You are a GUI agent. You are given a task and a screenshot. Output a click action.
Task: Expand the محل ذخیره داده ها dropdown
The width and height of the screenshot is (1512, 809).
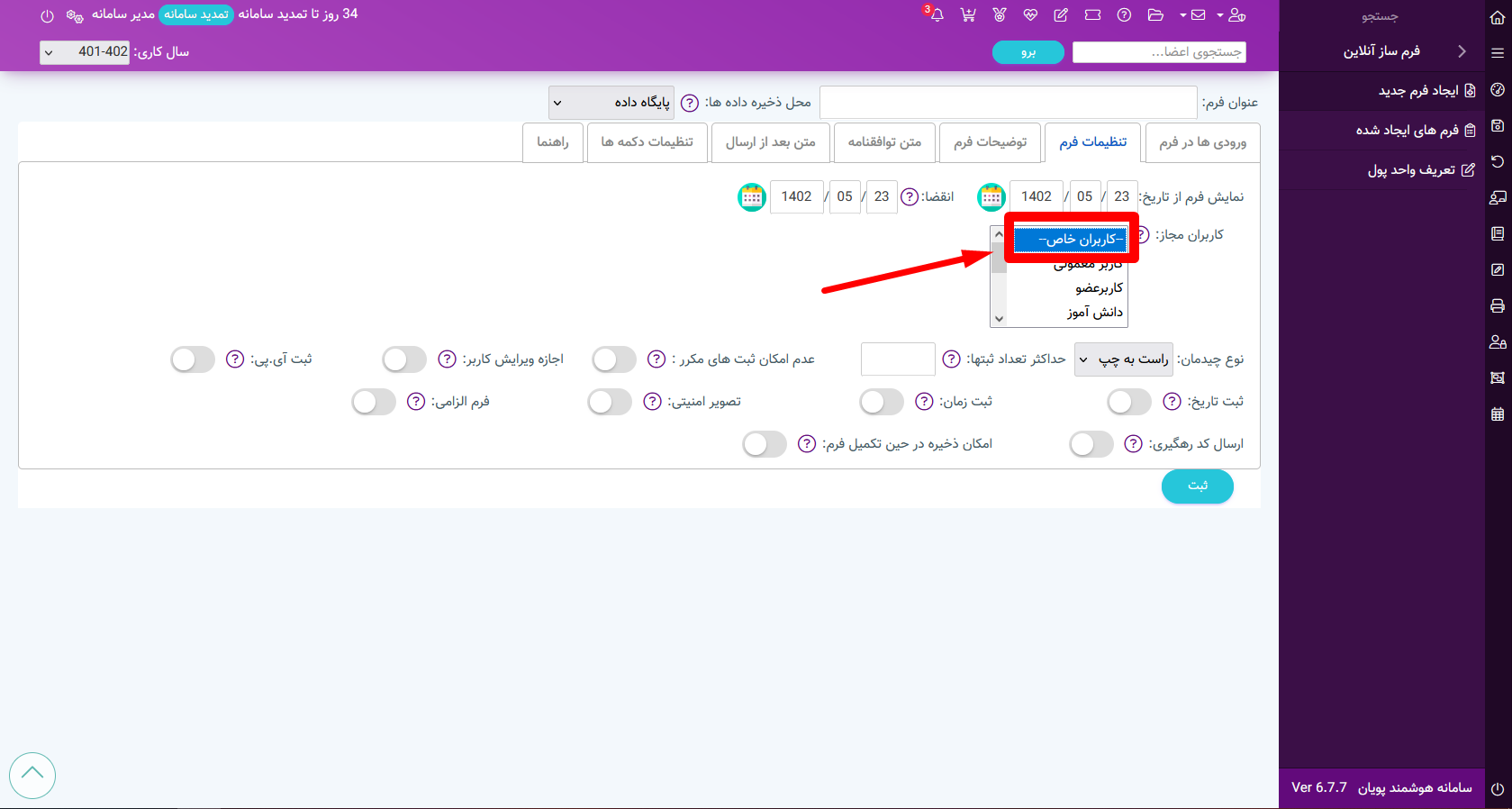(610, 103)
